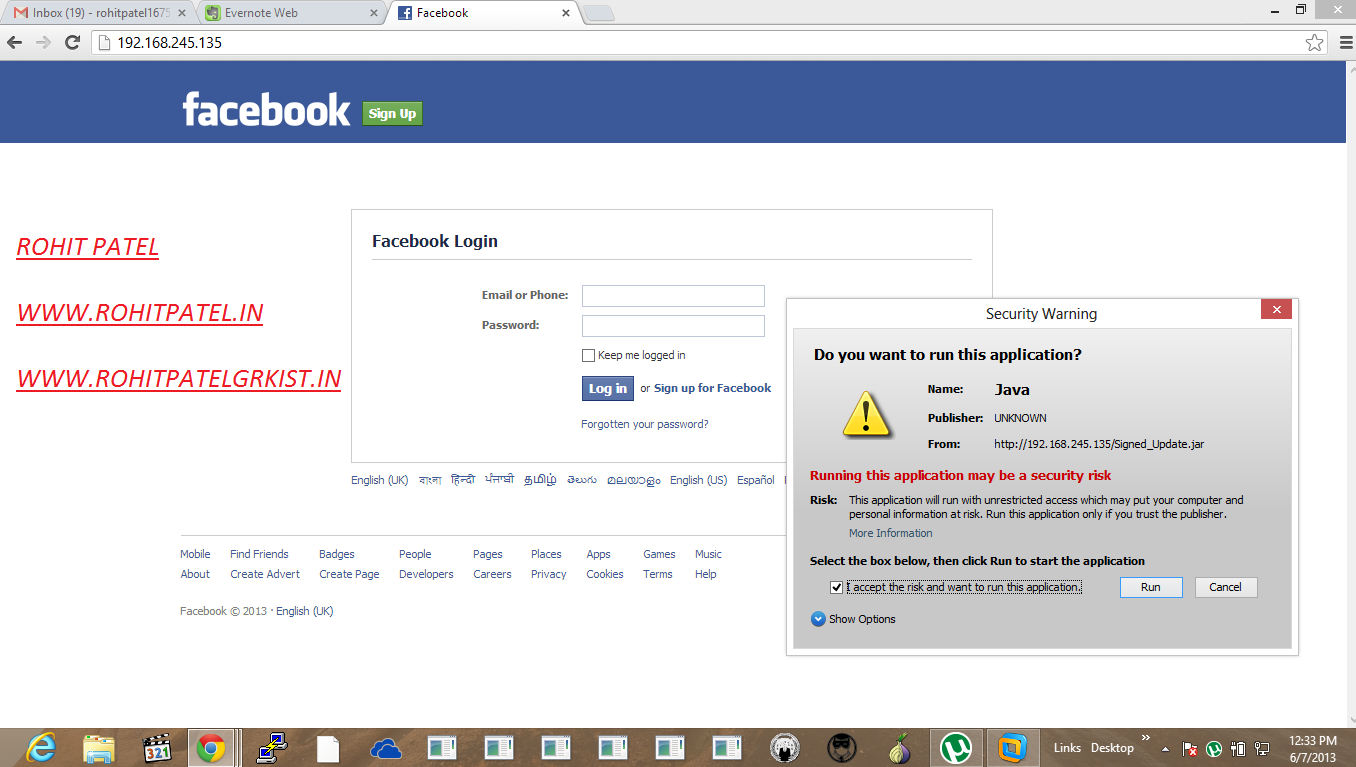Screen dimensions: 1356x767
Task: Open the Cookies footer link
Action: pyautogui.click(x=605, y=574)
